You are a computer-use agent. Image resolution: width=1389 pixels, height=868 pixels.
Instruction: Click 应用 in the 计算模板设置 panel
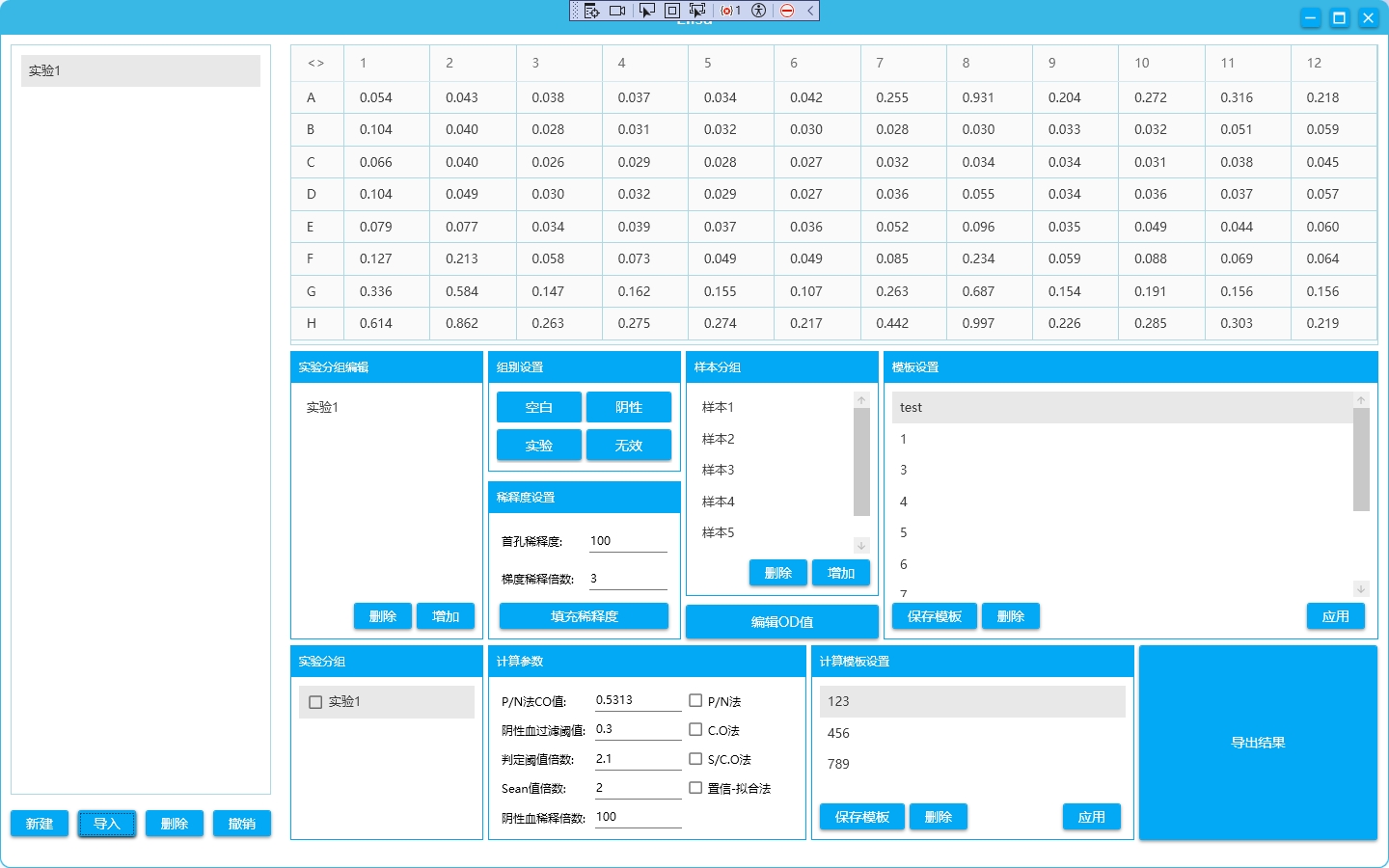pos(1092,817)
